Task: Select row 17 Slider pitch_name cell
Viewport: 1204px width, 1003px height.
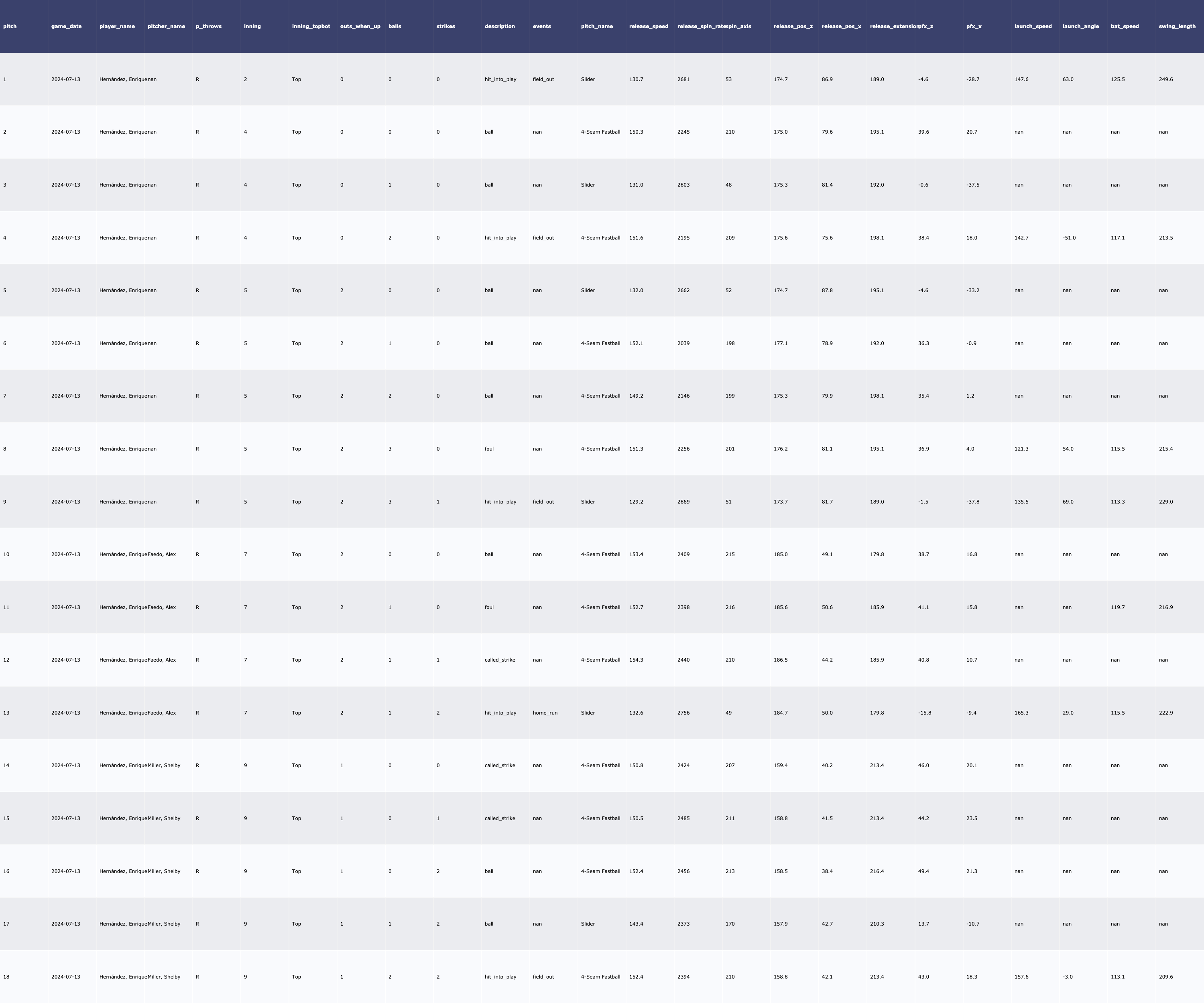Action: tap(588, 924)
